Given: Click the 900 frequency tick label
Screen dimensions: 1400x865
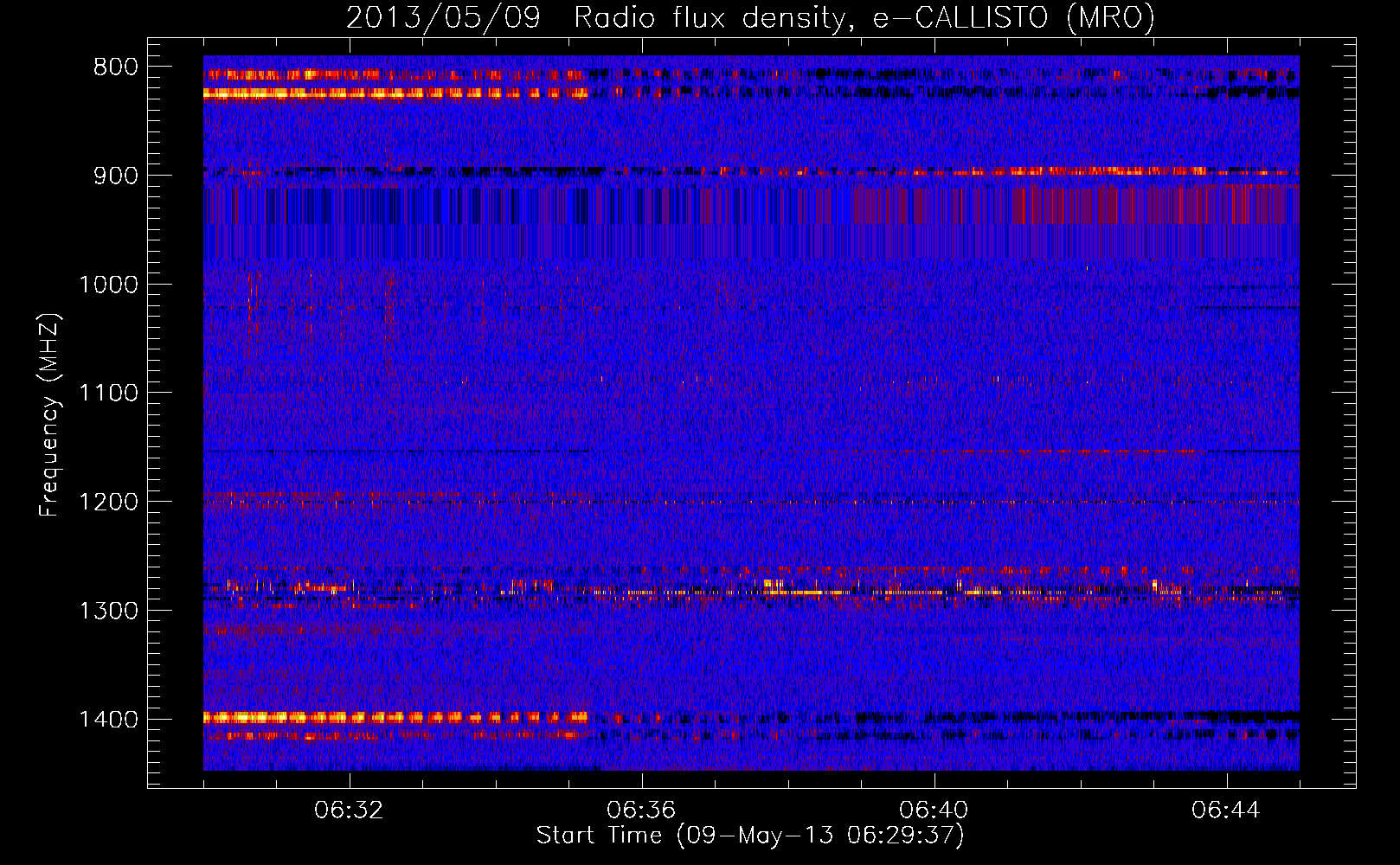Looking at the screenshot, I should pyautogui.click(x=116, y=176).
